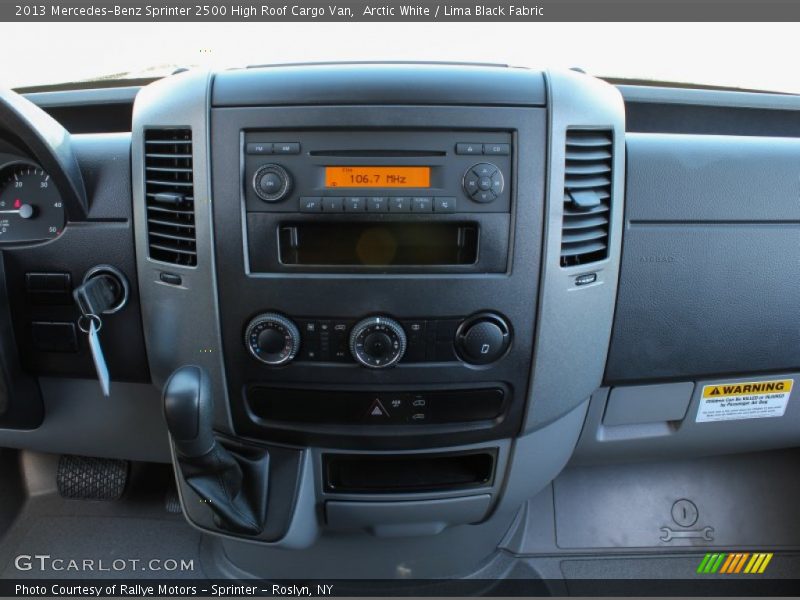Click the left air vent adjuster tab
Screen dimensions: 800x600
168,198
